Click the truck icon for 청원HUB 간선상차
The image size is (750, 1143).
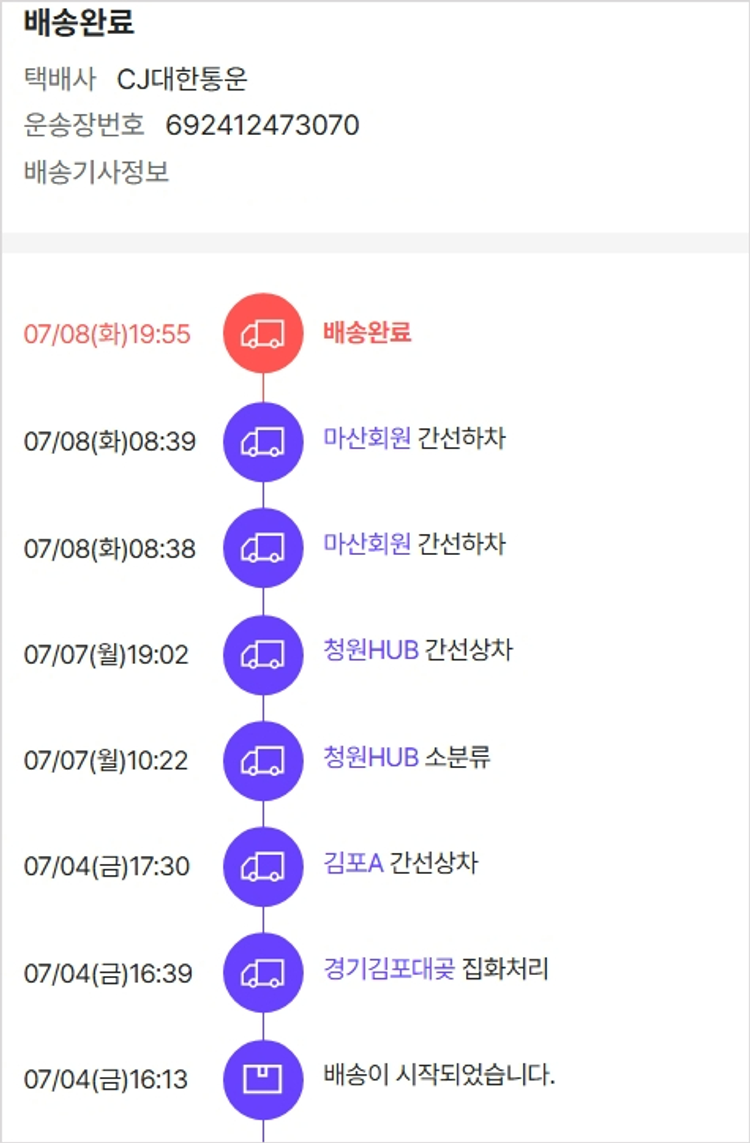[263, 654]
